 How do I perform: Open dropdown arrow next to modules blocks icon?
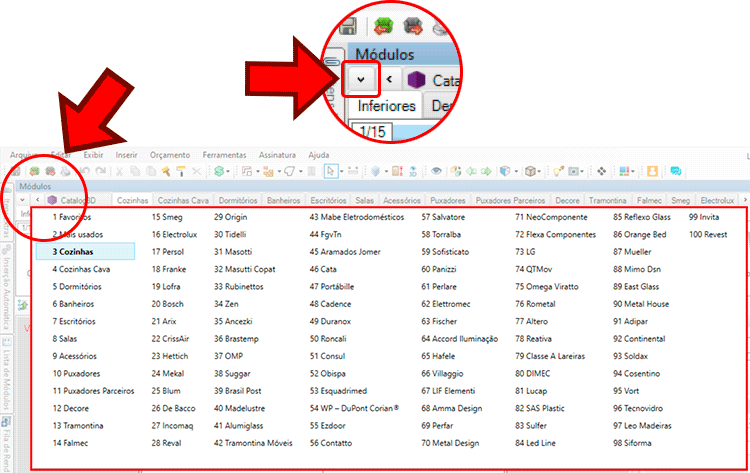coord(279,172)
